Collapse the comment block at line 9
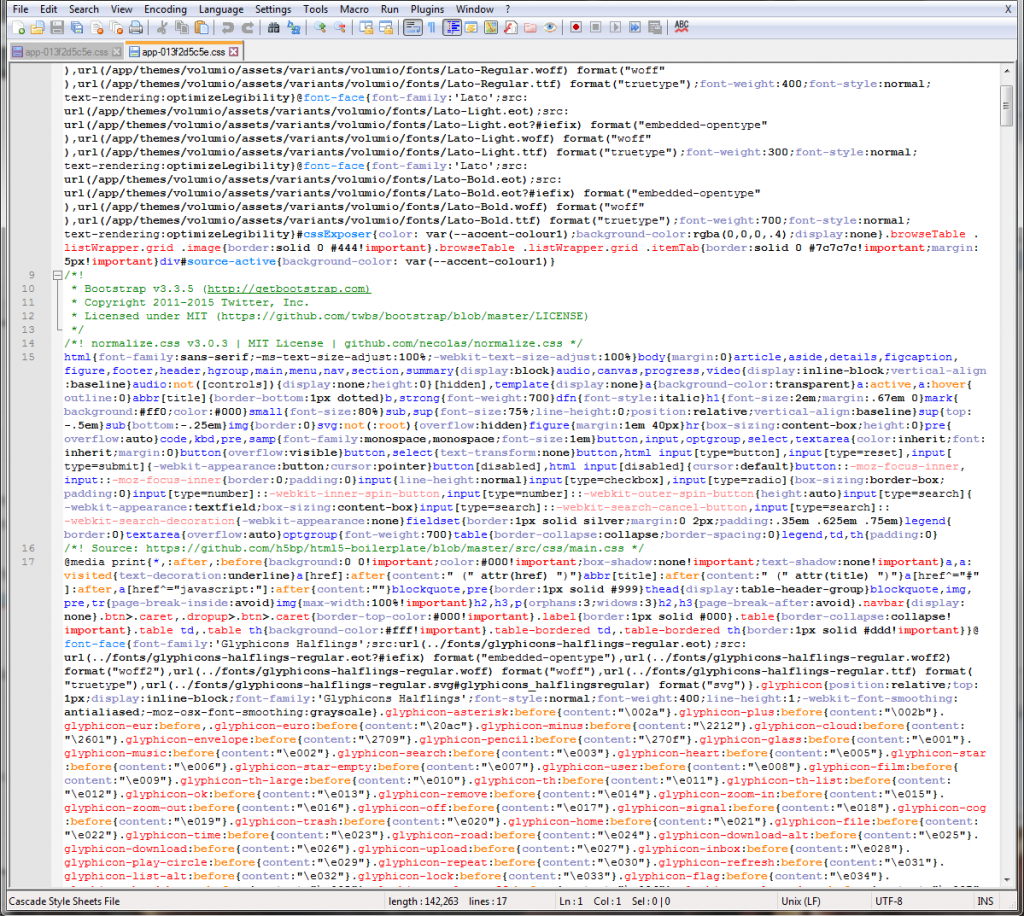Screen dimensions: 1024x916 click(57, 275)
